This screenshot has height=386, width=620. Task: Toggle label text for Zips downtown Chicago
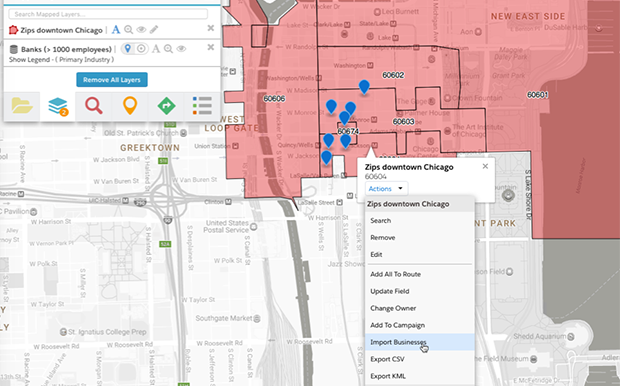pos(115,30)
